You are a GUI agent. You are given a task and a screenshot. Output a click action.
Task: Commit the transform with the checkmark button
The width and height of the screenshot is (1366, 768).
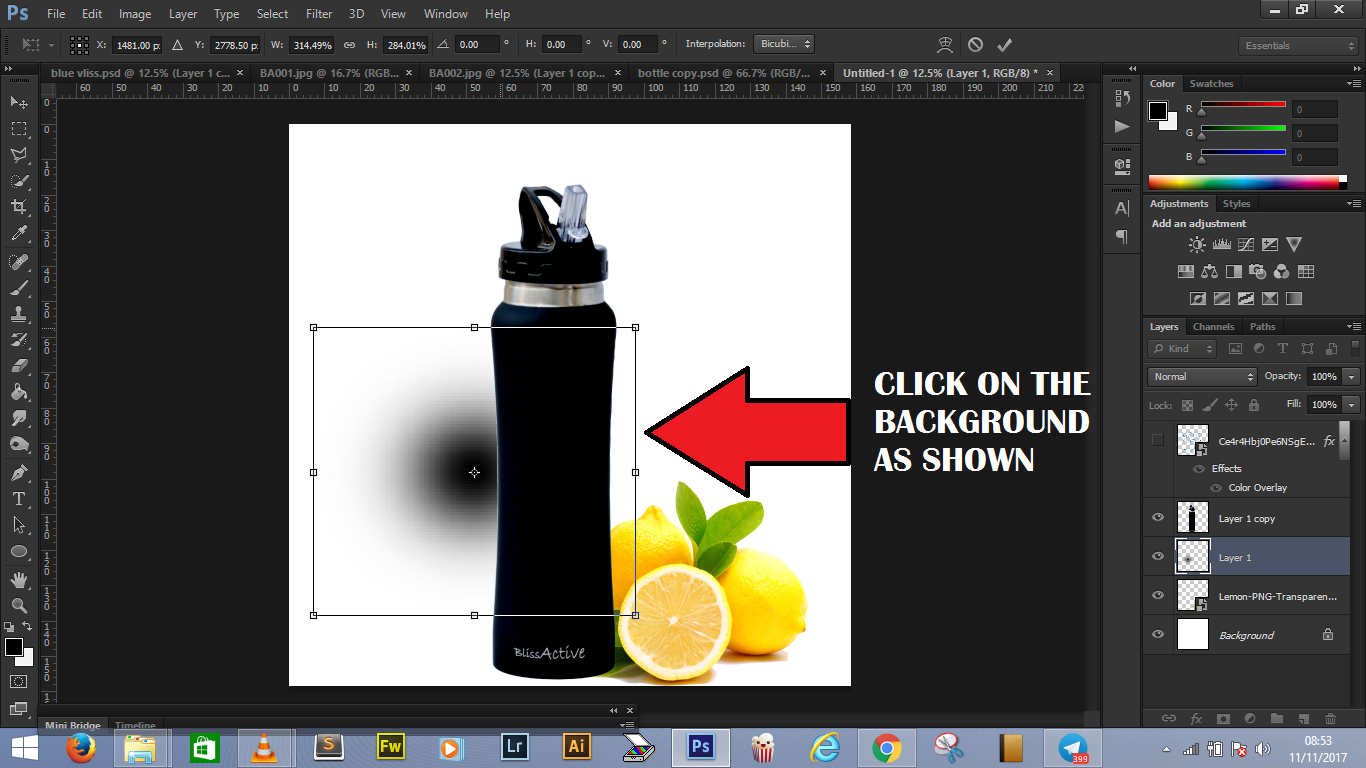[x=1005, y=44]
